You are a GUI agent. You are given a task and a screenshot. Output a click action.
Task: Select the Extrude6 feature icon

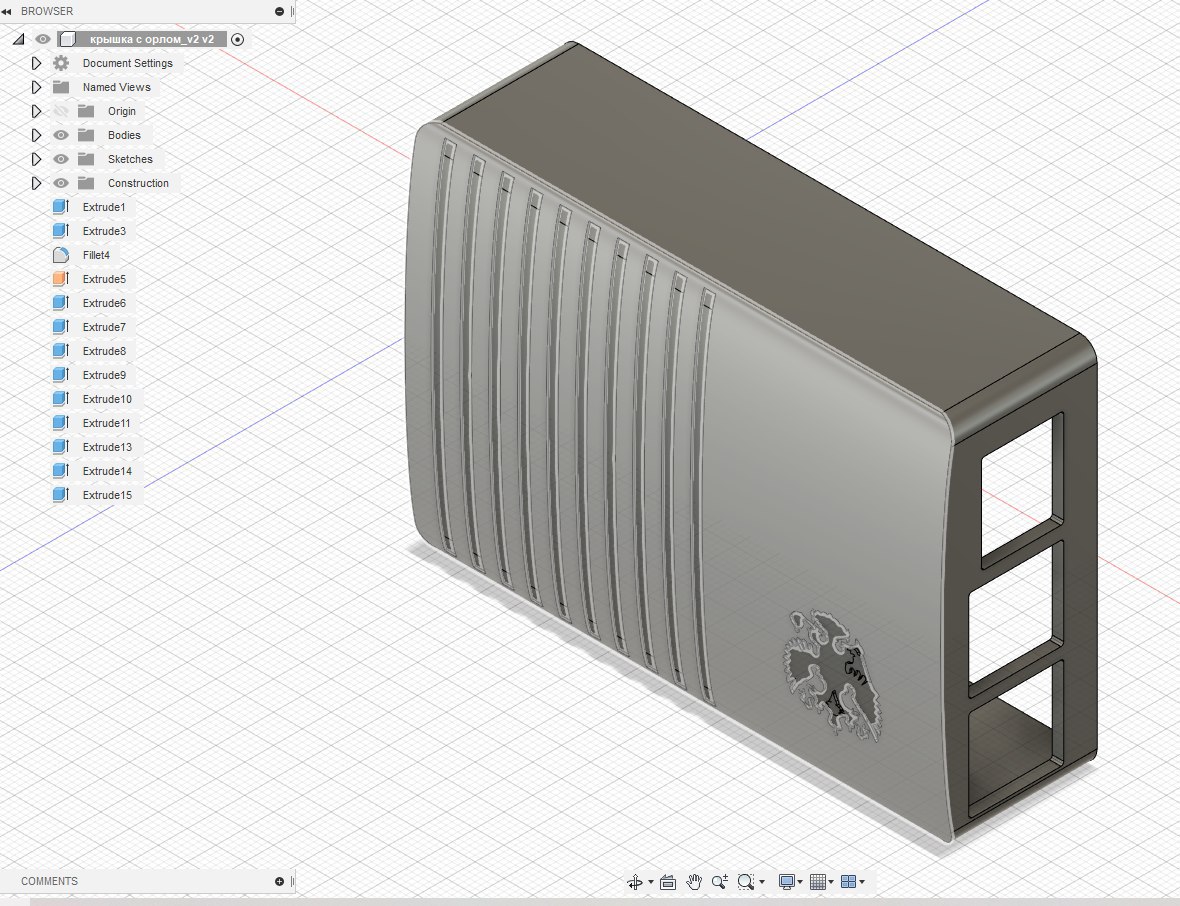click(x=61, y=303)
